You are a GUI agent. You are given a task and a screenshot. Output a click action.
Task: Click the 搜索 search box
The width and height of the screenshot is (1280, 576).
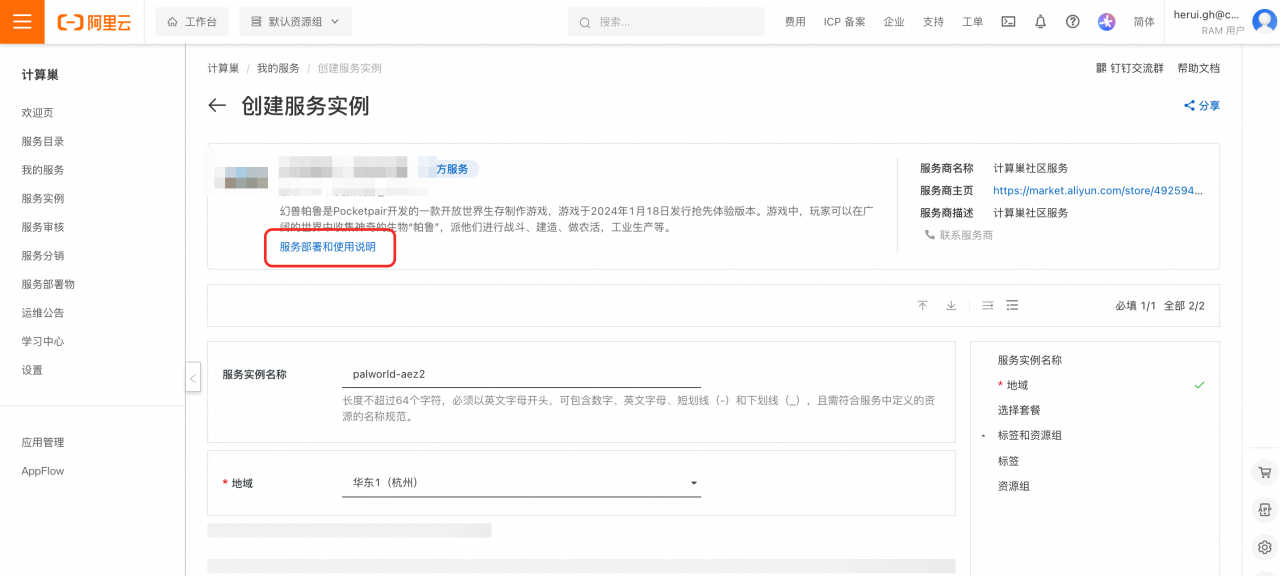(x=666, y=22)
